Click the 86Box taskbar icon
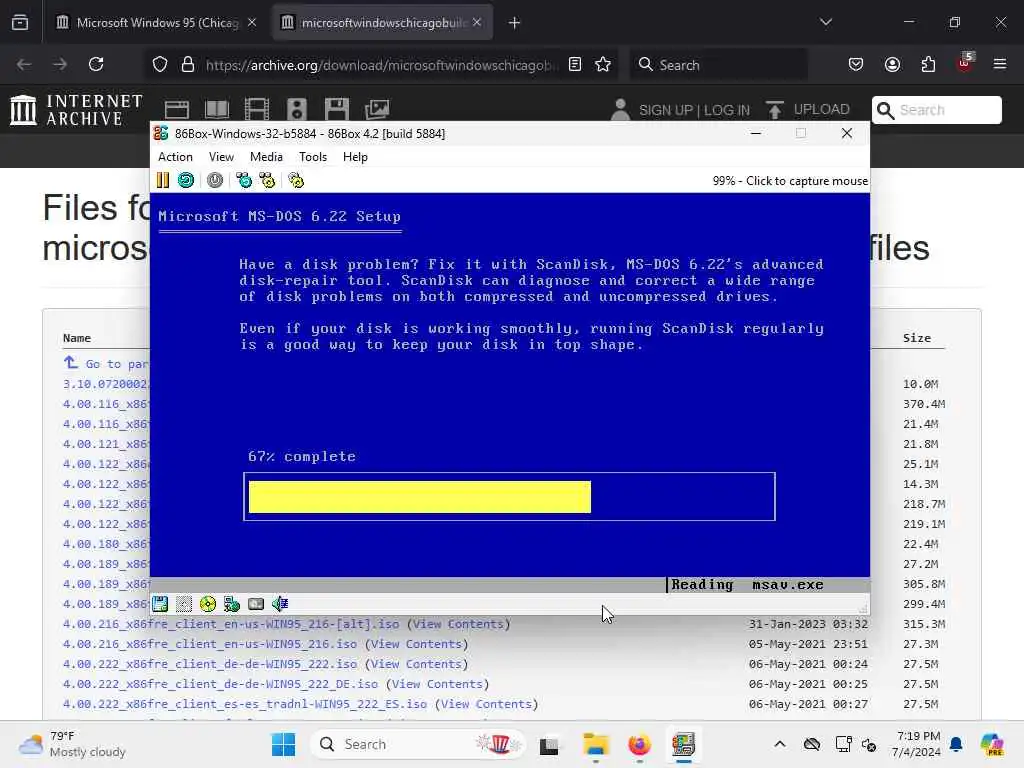The height and width of the screenshot is (768, 1024). click(684, 744)
